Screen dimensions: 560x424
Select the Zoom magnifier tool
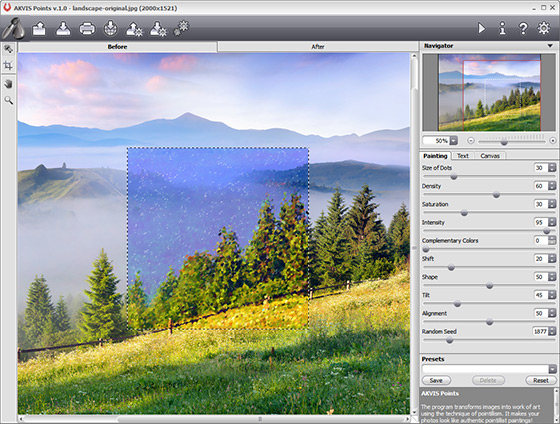pyautogui.click(x=8, y=100)
